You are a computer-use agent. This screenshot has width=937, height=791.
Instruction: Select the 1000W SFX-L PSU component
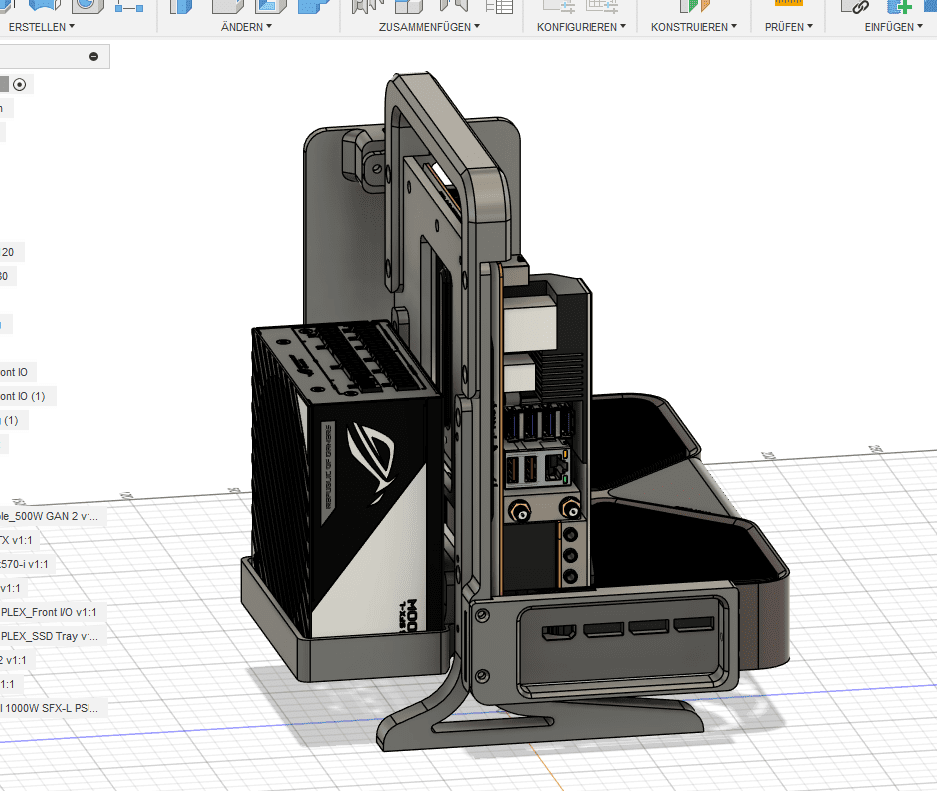pos(50,708)
